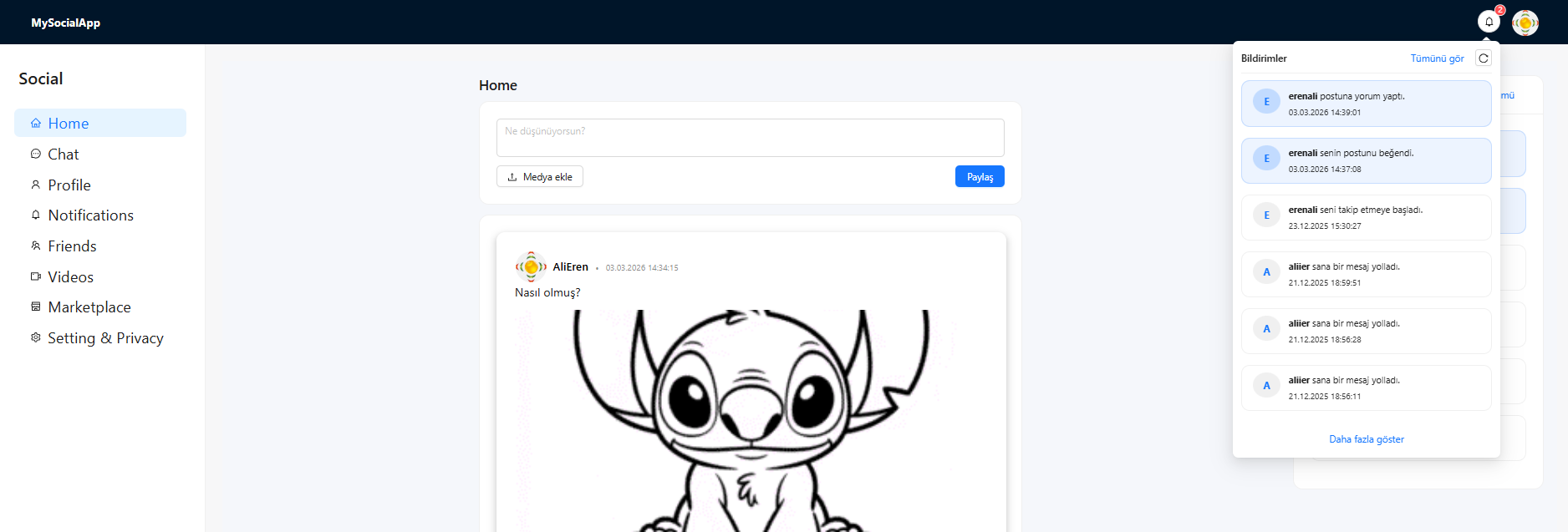Screen dimensions: 1568x532
Task: Open aliier message notification from 18:56:11
Action: coord(1367,388)
